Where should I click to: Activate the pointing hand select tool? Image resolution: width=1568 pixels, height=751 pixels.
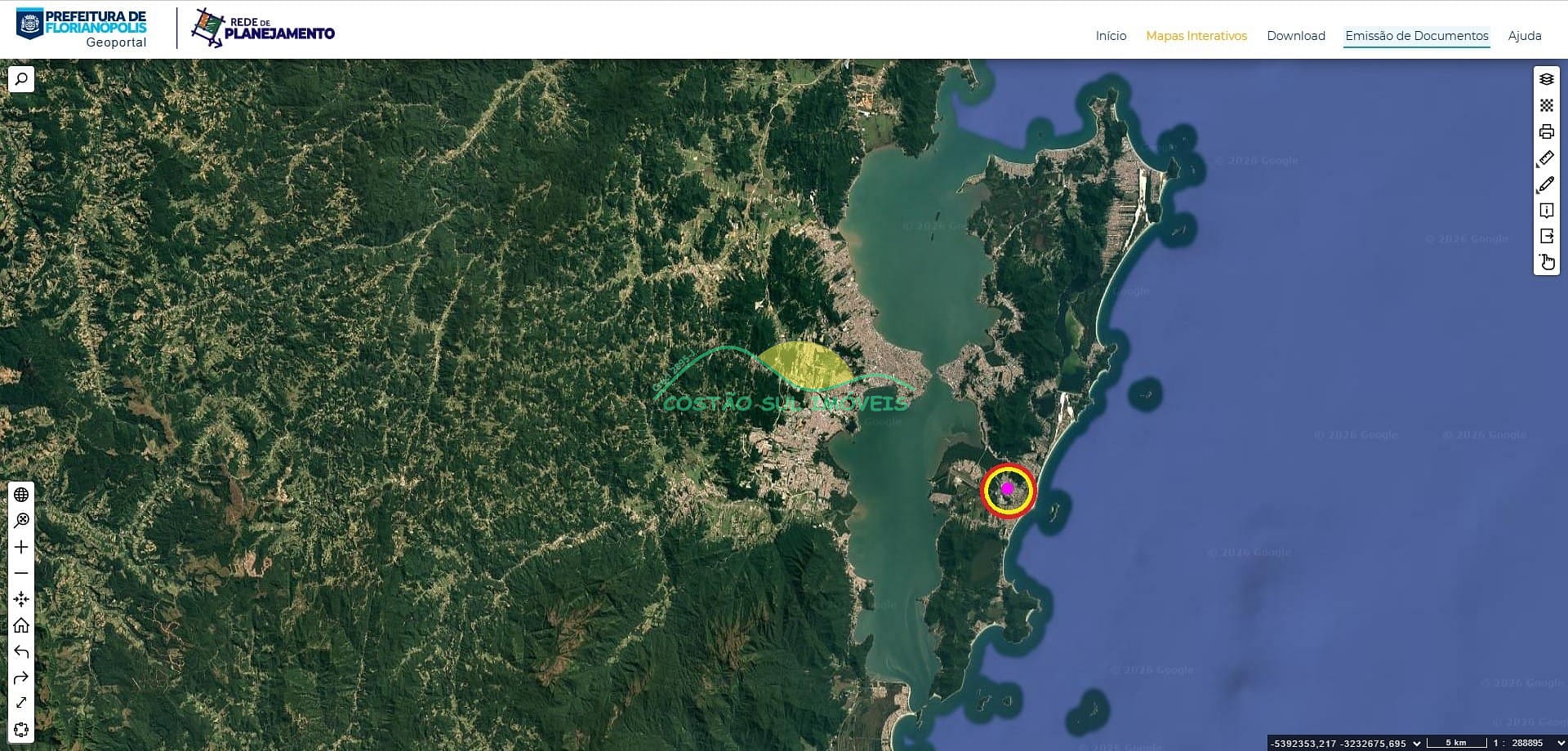tap(1546, 262)
